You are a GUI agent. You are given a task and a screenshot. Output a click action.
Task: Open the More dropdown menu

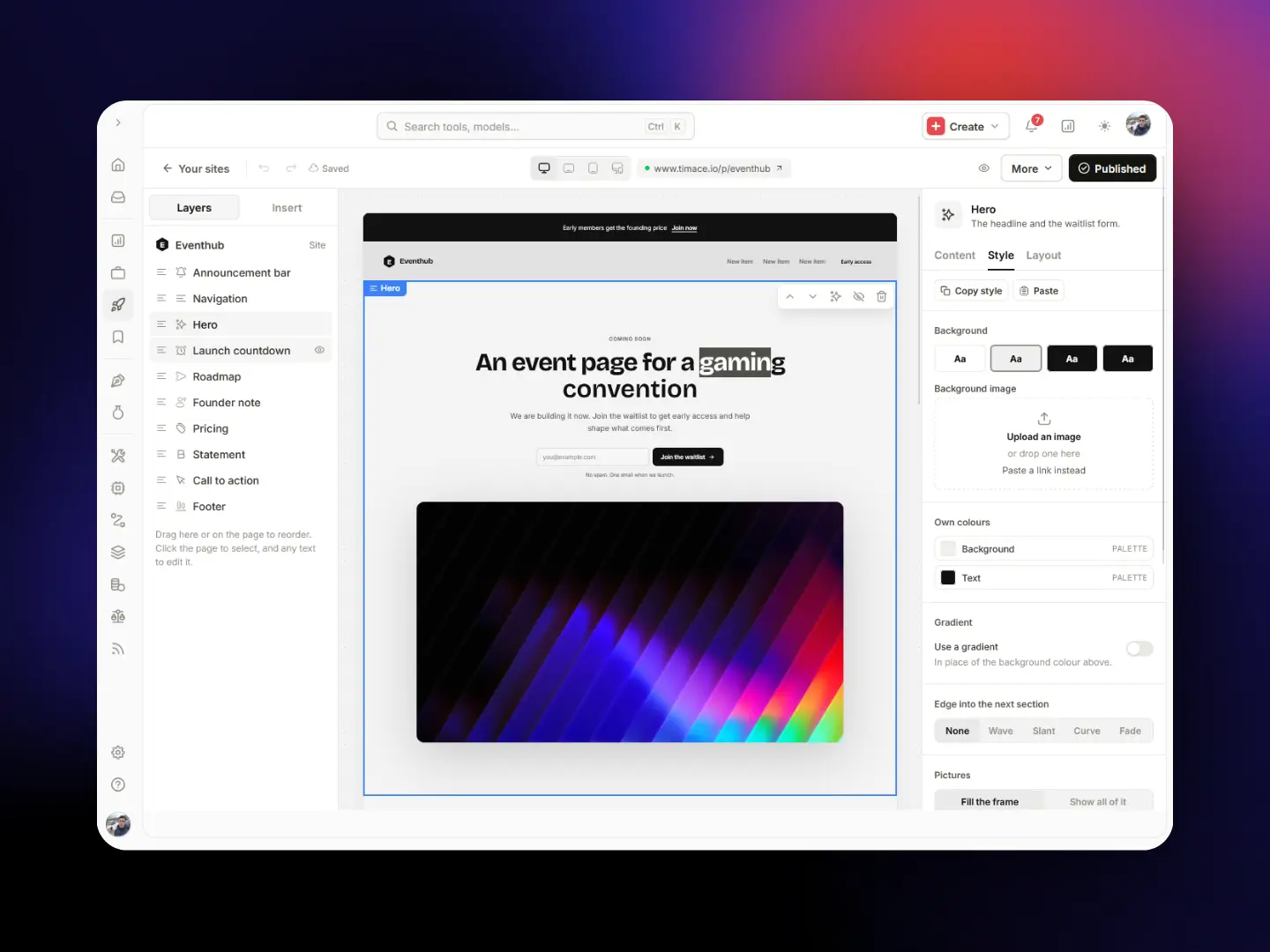[x=1031, y=168]
